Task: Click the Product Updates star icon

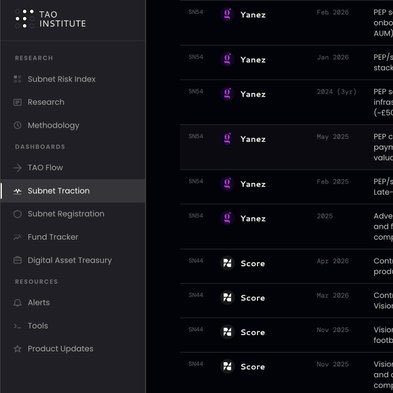Action: 17,349
